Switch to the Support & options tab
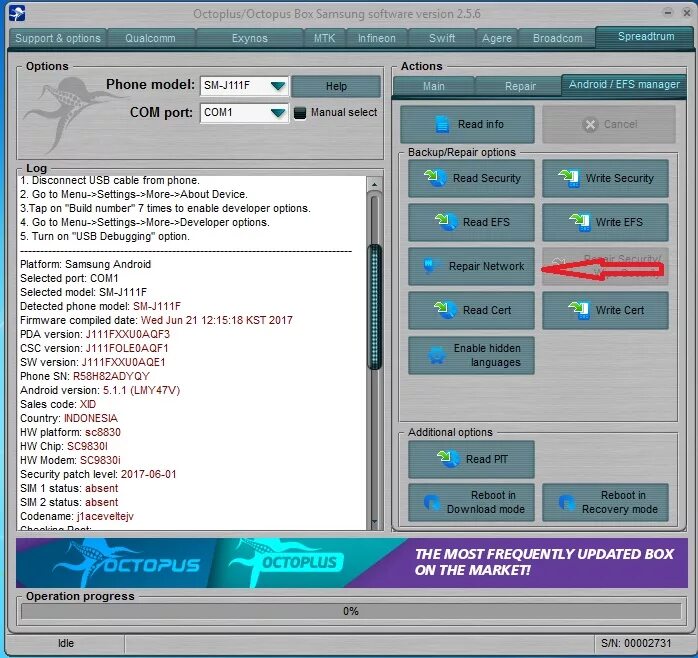 click(x=58, y=38)
